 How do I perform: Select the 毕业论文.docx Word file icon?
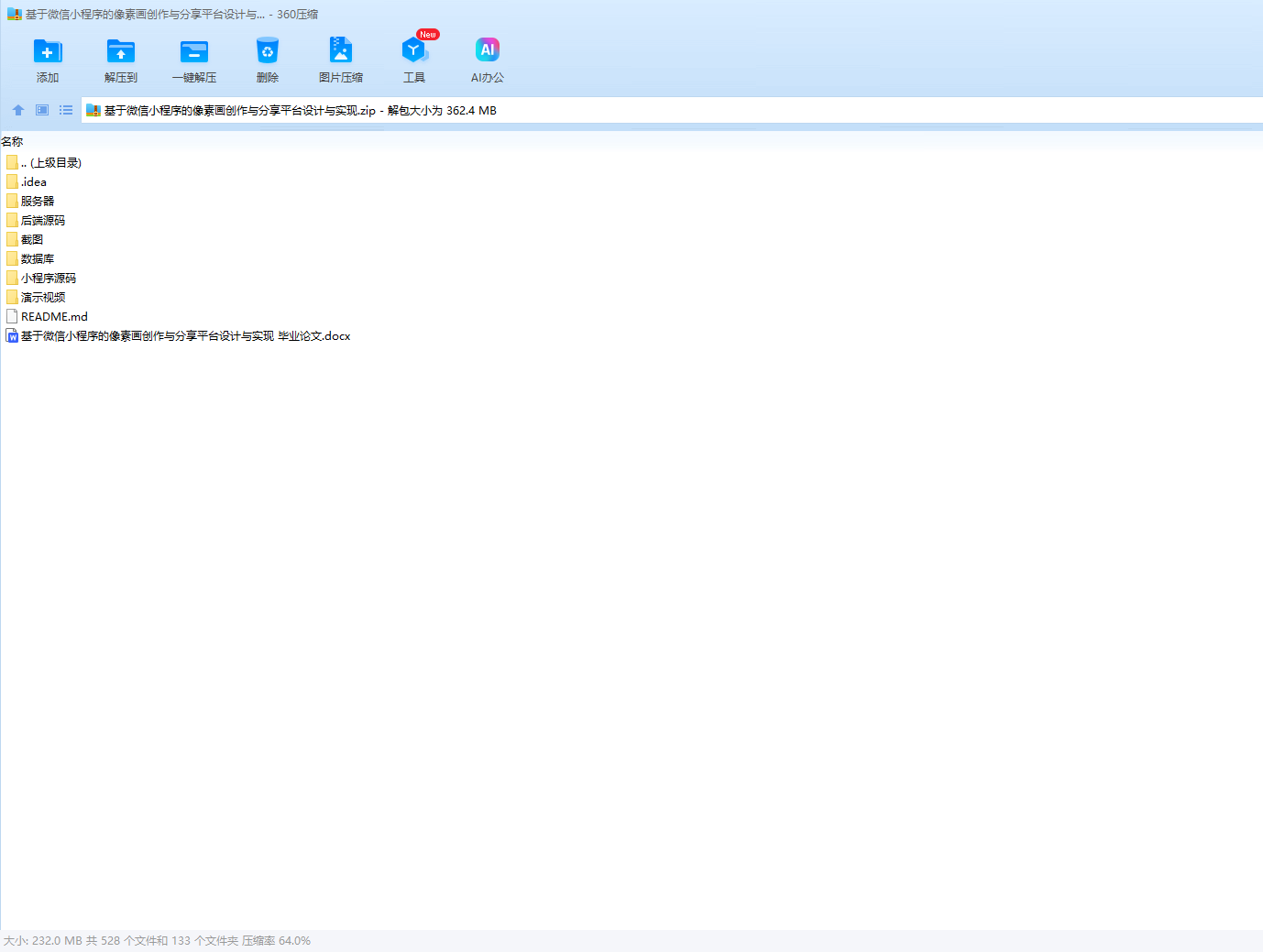tap(12, 335)
